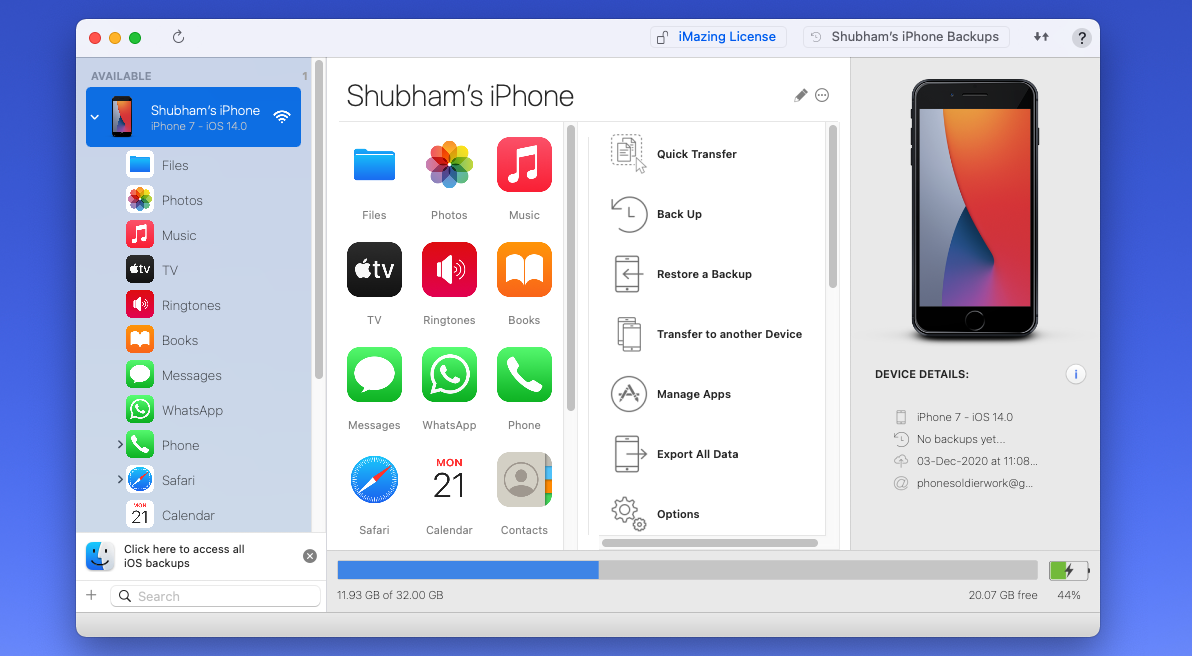Open Shubham's iPhone Backups
1192x656 pixels.
(x=906, y=36)
